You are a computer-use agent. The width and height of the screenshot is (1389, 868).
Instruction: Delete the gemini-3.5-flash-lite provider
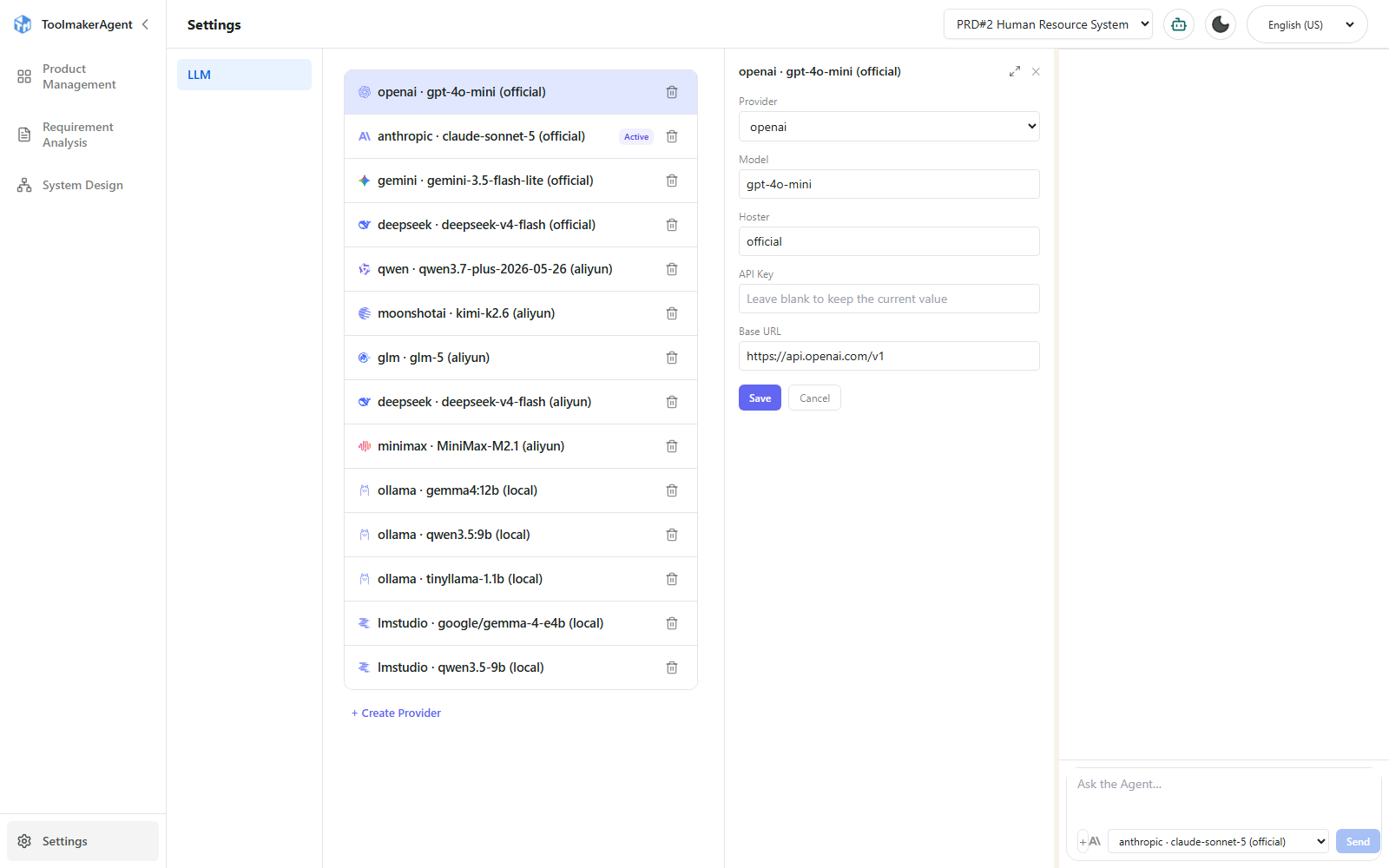(x=672, y=181)
